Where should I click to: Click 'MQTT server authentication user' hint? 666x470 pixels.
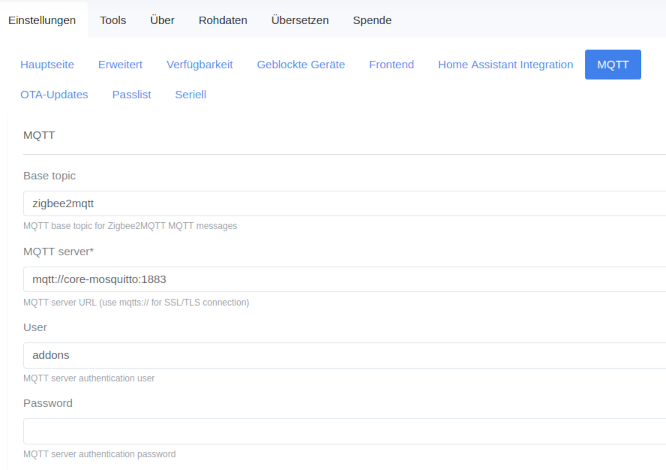(x=89, y=378)
